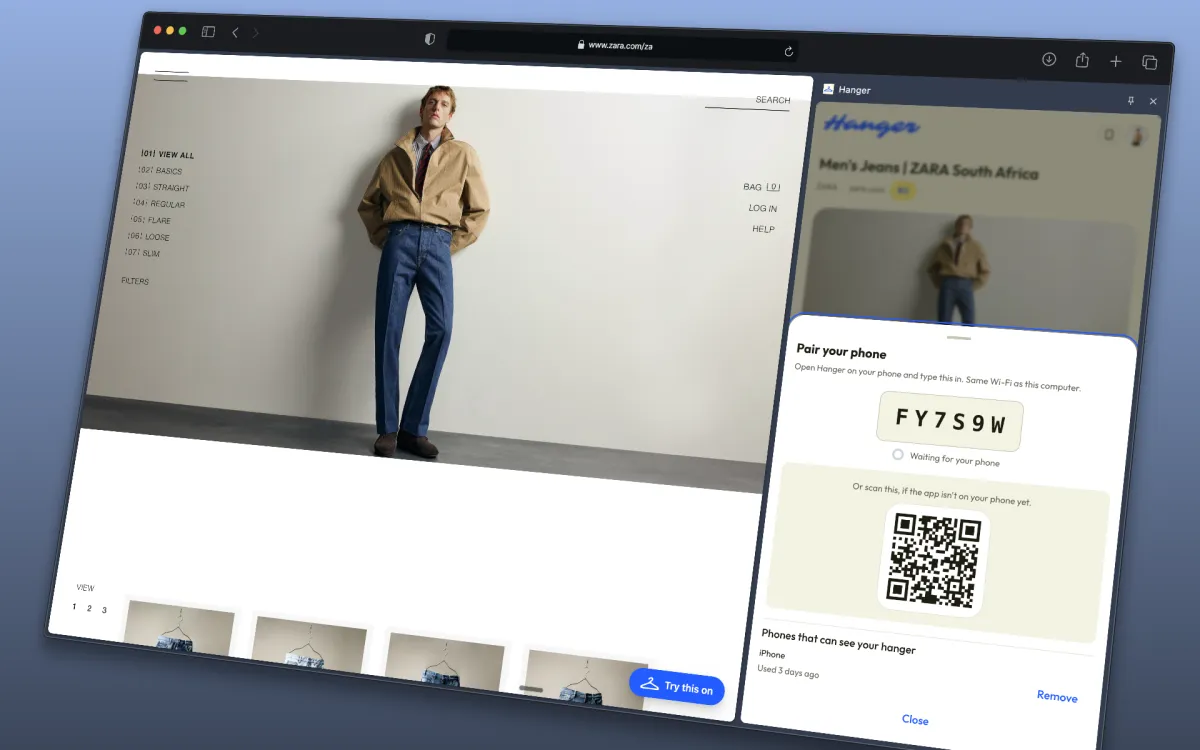The image size is (1200, 750).
Task: Switch to grid view 1
Action: [x=74, y=607]
